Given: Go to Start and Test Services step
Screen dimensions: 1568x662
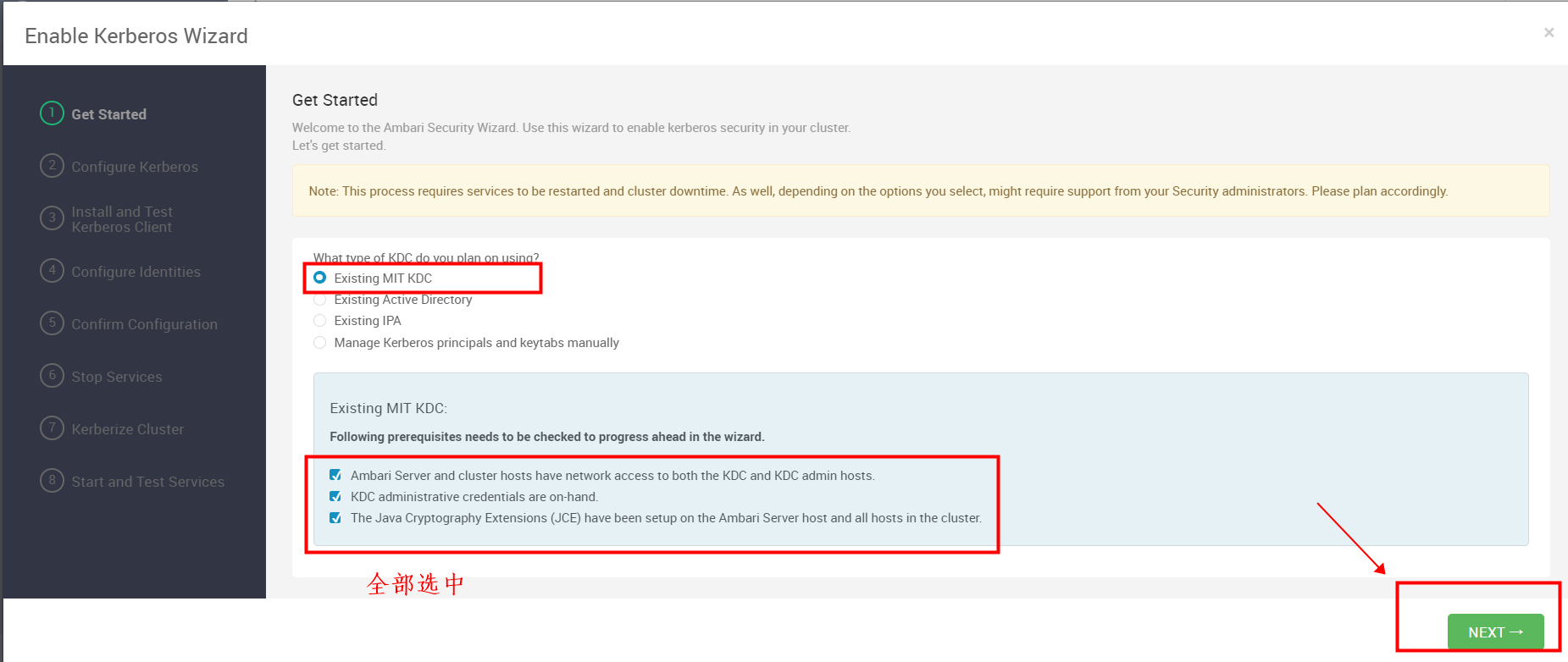Looking at the screenshot, I should 147,482.
